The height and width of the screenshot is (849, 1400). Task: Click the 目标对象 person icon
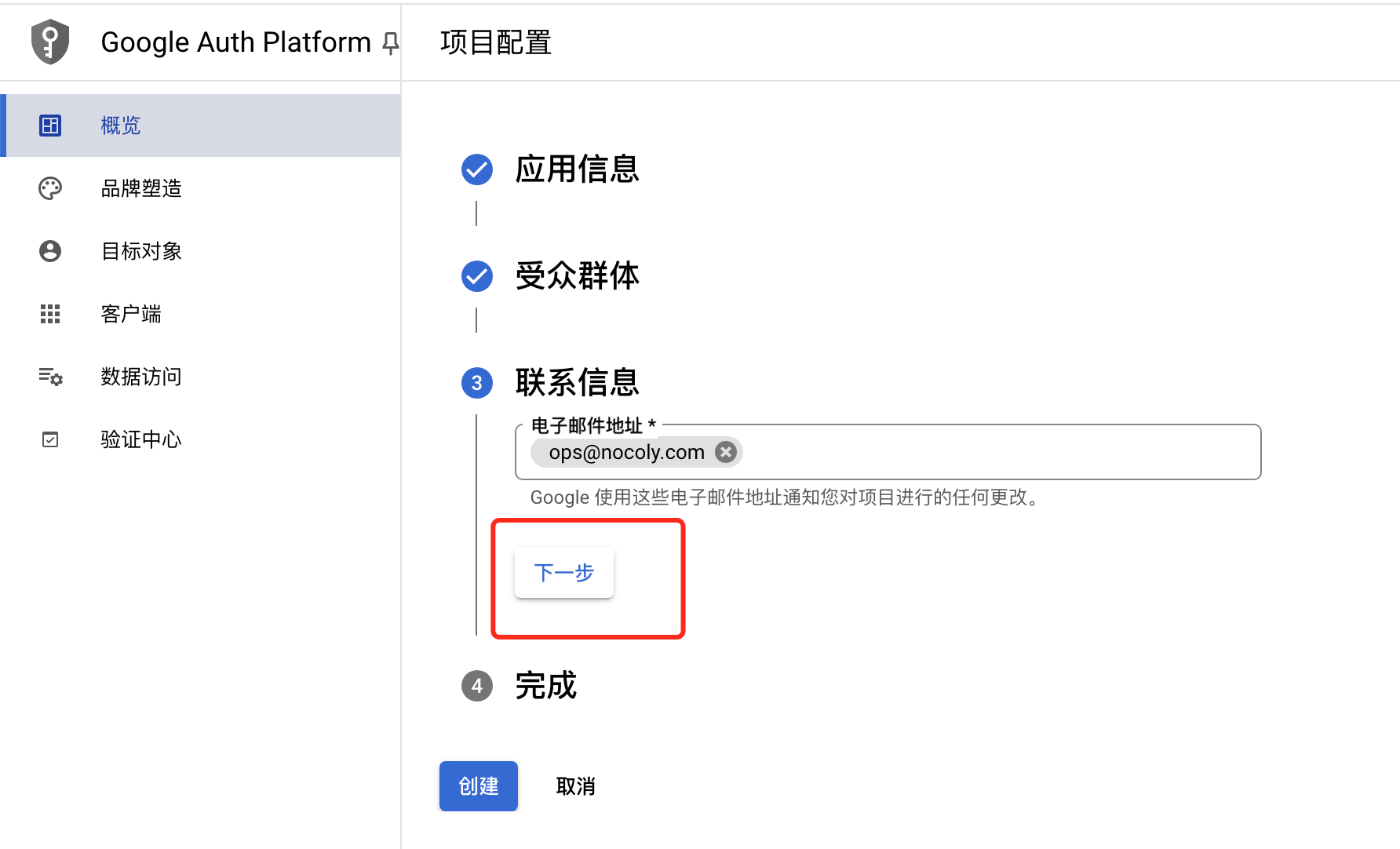(50, 251)
